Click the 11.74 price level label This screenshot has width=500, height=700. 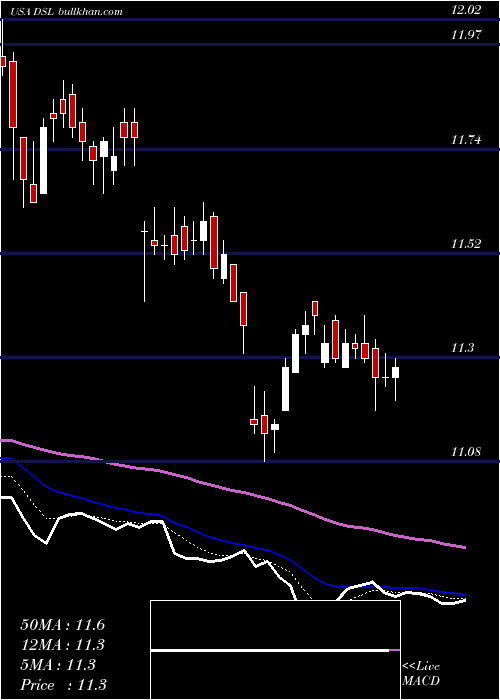(x=466, y=140)
